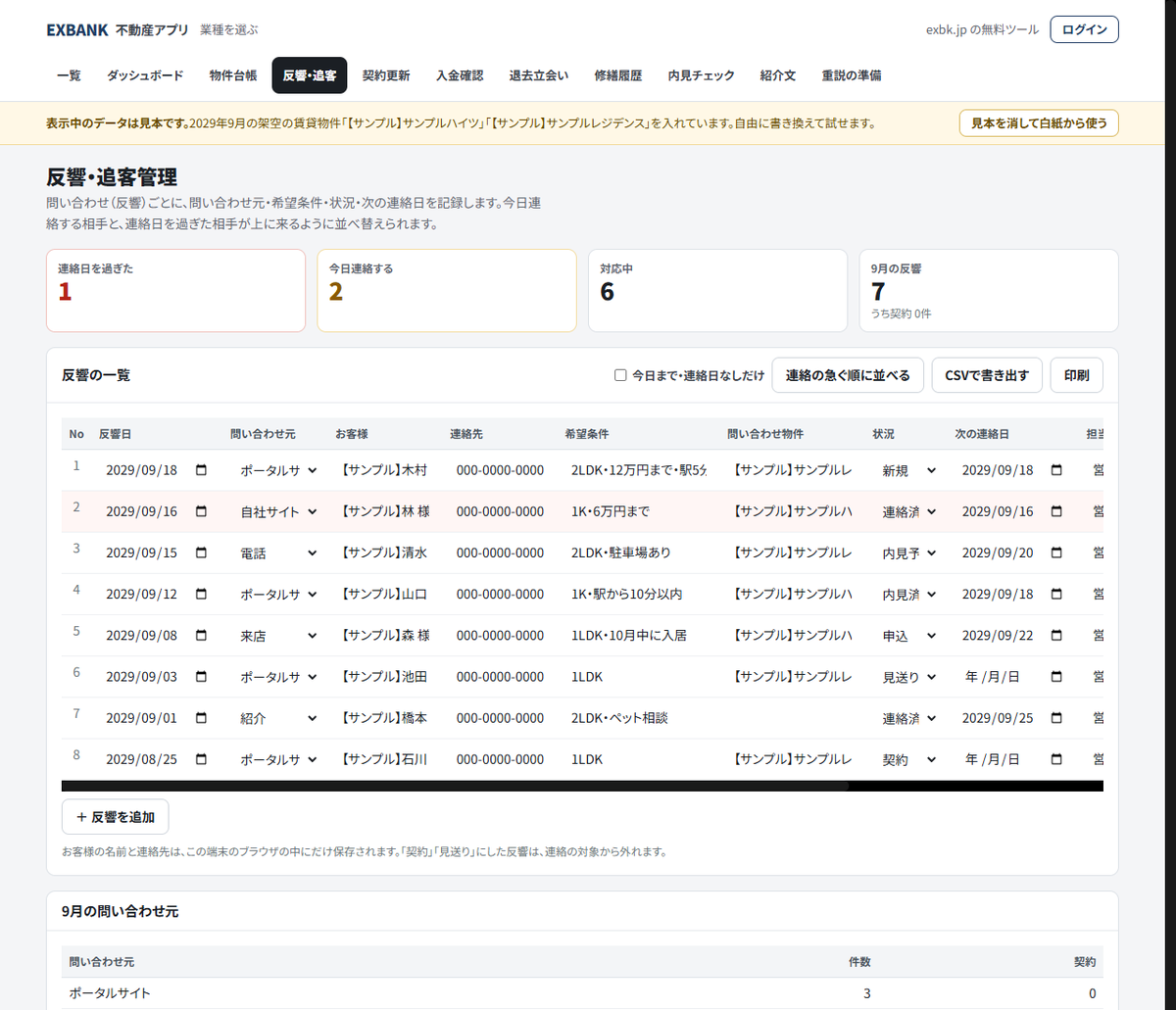Open next-contact calendar icon in 林 row
Image resolution: width=1176 pixels, height=1010 pixels.
click(x=1056, y=511)
